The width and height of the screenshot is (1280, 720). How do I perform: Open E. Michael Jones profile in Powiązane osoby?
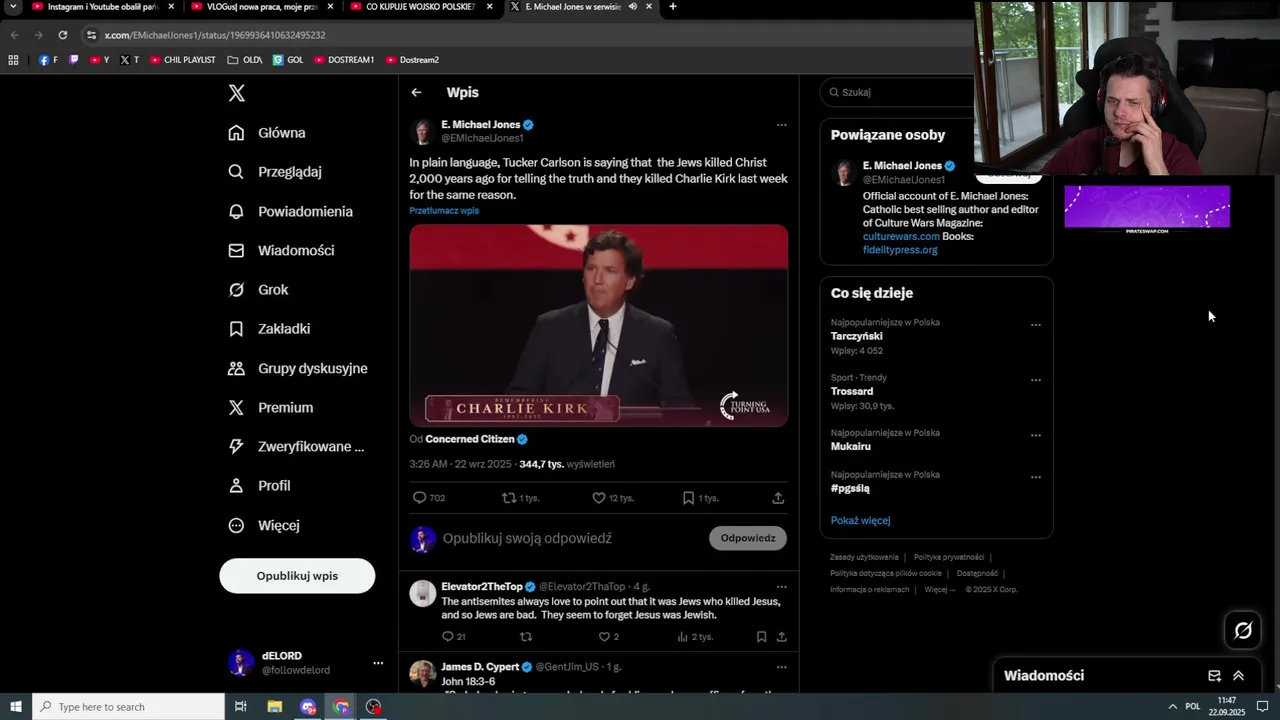[x=902, y=166]
